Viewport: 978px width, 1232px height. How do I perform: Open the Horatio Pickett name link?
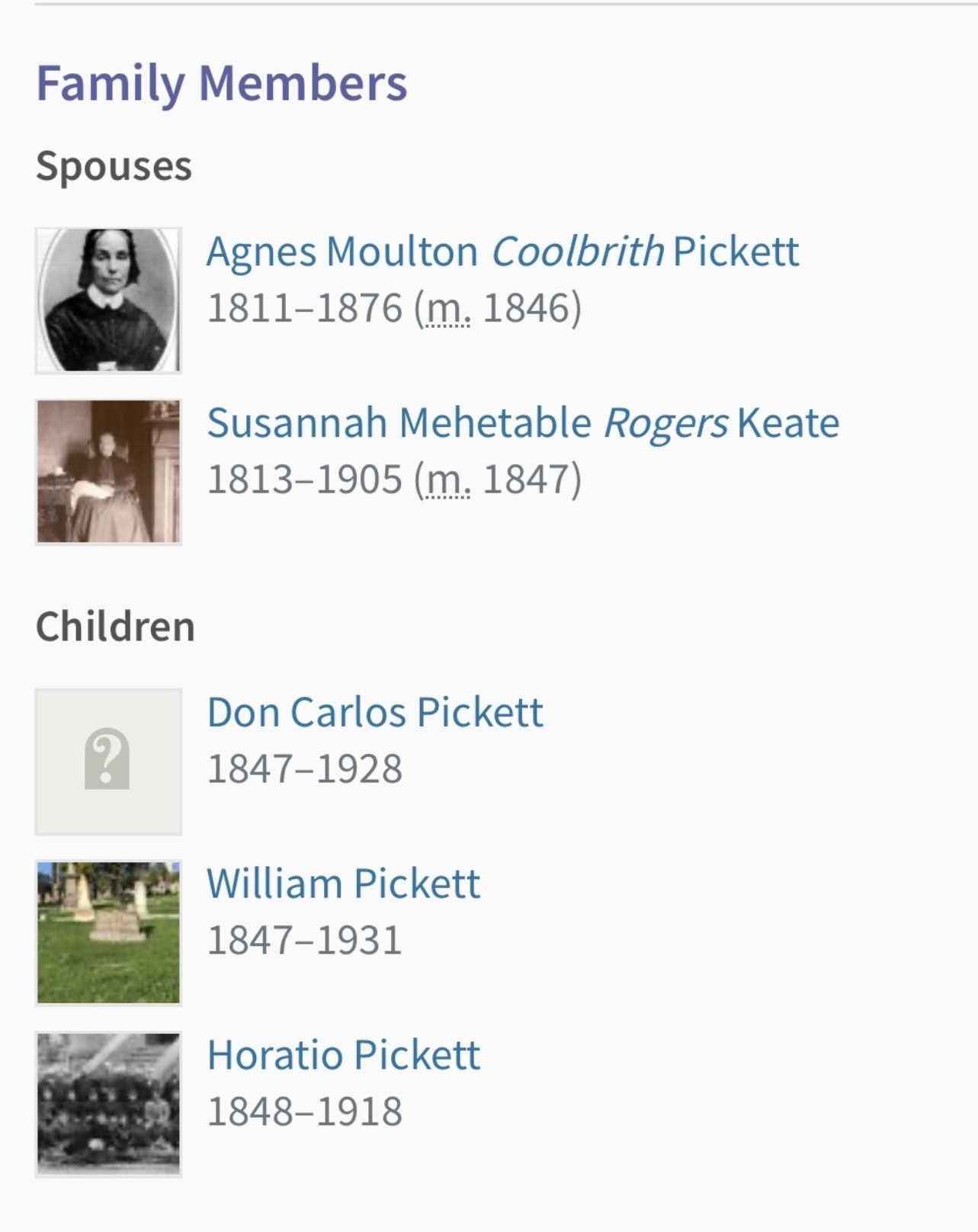click(343, 1056)
